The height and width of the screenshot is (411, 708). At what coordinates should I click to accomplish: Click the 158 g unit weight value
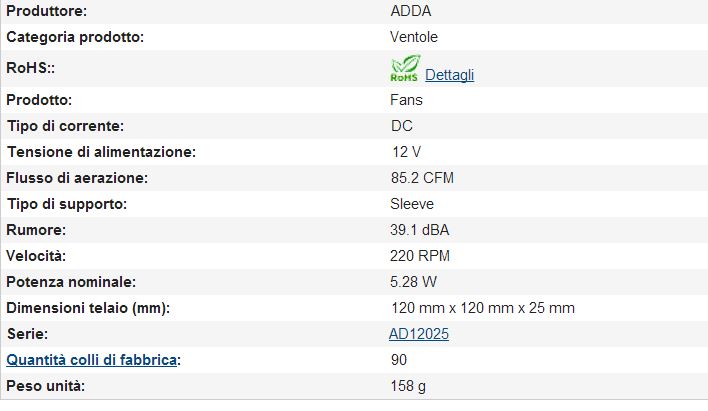click(408, 386)
